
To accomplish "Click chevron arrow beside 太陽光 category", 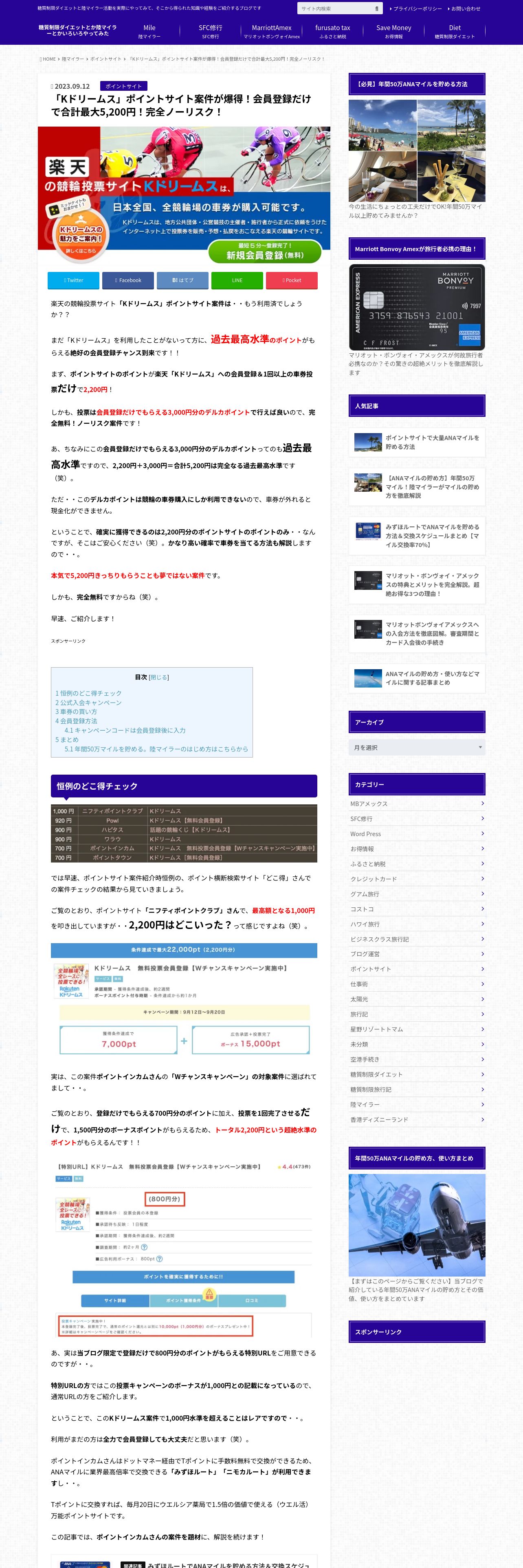I will [x=482, y=999].
